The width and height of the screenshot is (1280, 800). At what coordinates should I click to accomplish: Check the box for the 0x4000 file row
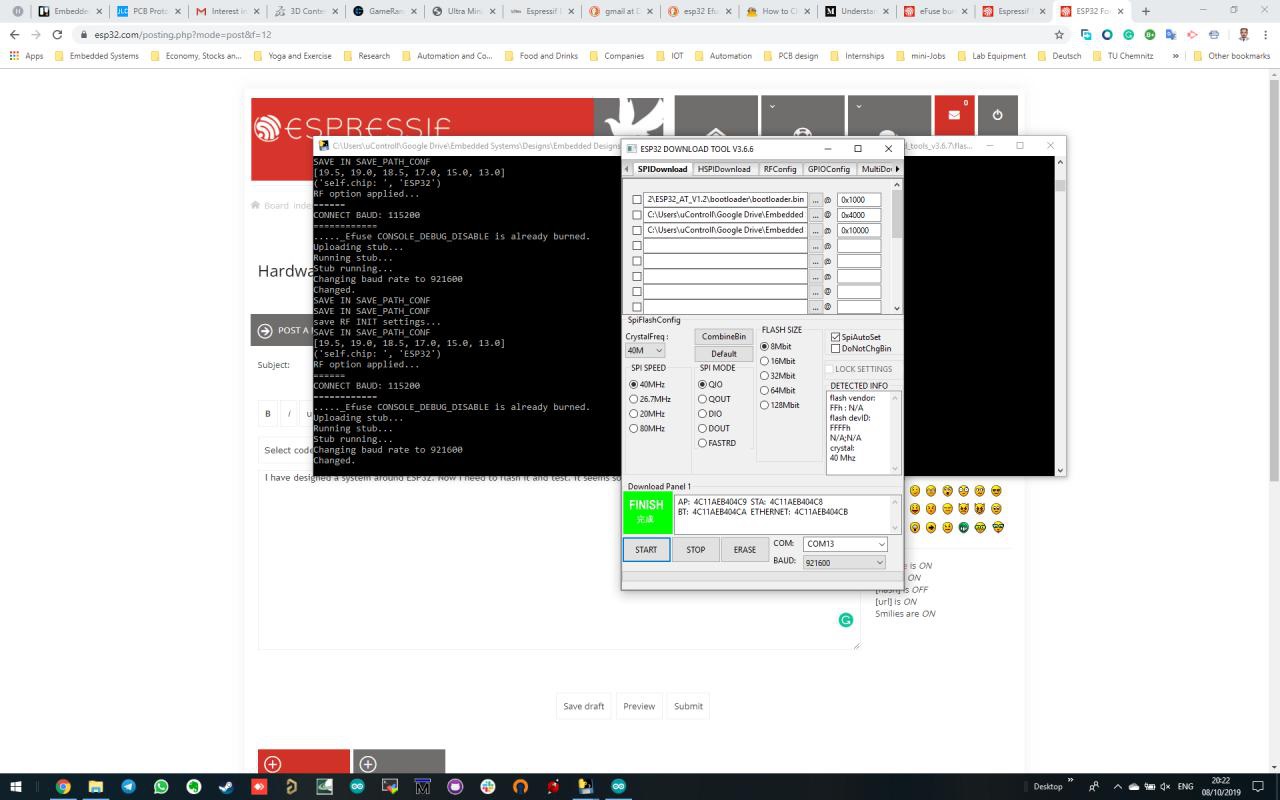click(637, 215)
